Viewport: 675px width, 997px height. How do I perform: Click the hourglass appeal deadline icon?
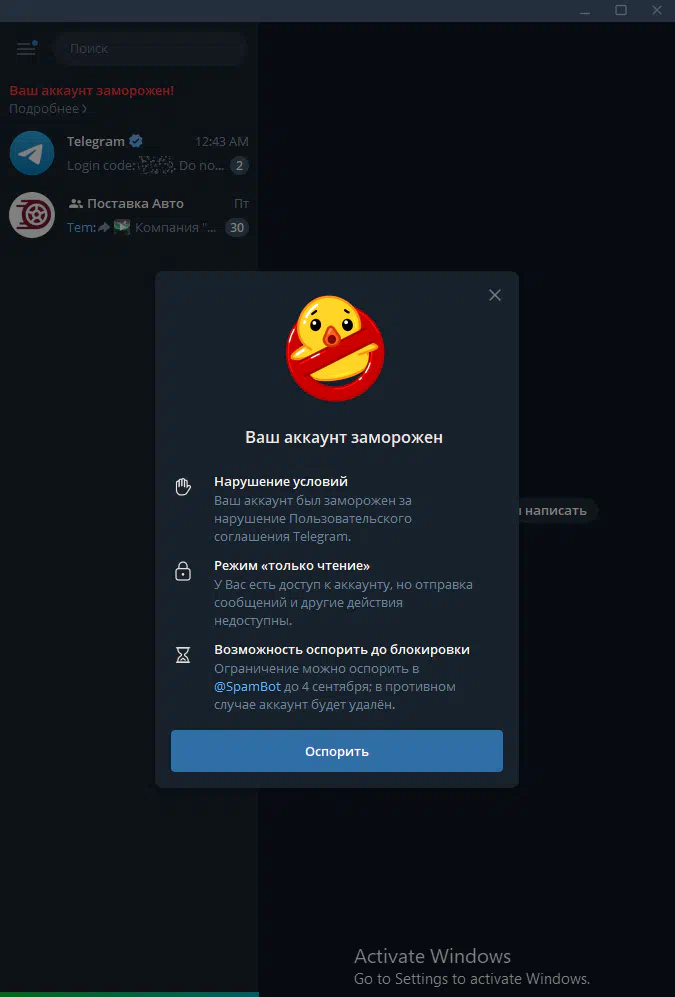pyautogui.click(x=183, y=655)
